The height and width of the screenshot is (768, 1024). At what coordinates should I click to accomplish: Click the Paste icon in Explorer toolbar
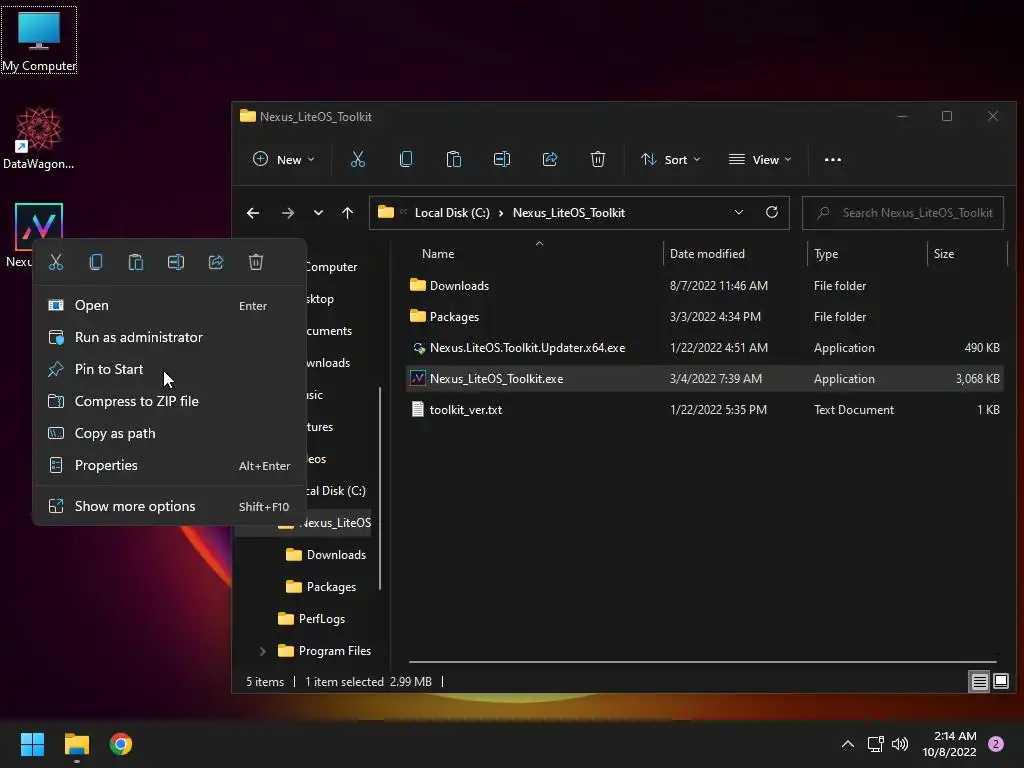coord(453,159)
